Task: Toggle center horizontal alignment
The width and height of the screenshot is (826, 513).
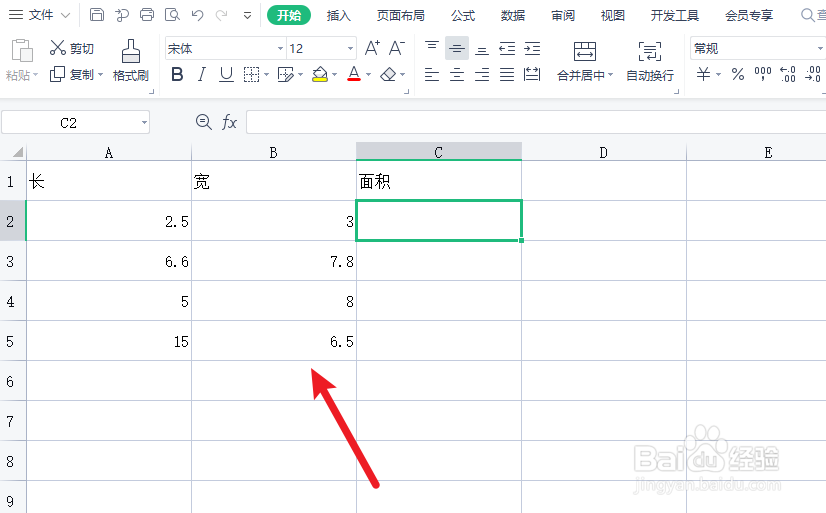Action: [457, 75]
